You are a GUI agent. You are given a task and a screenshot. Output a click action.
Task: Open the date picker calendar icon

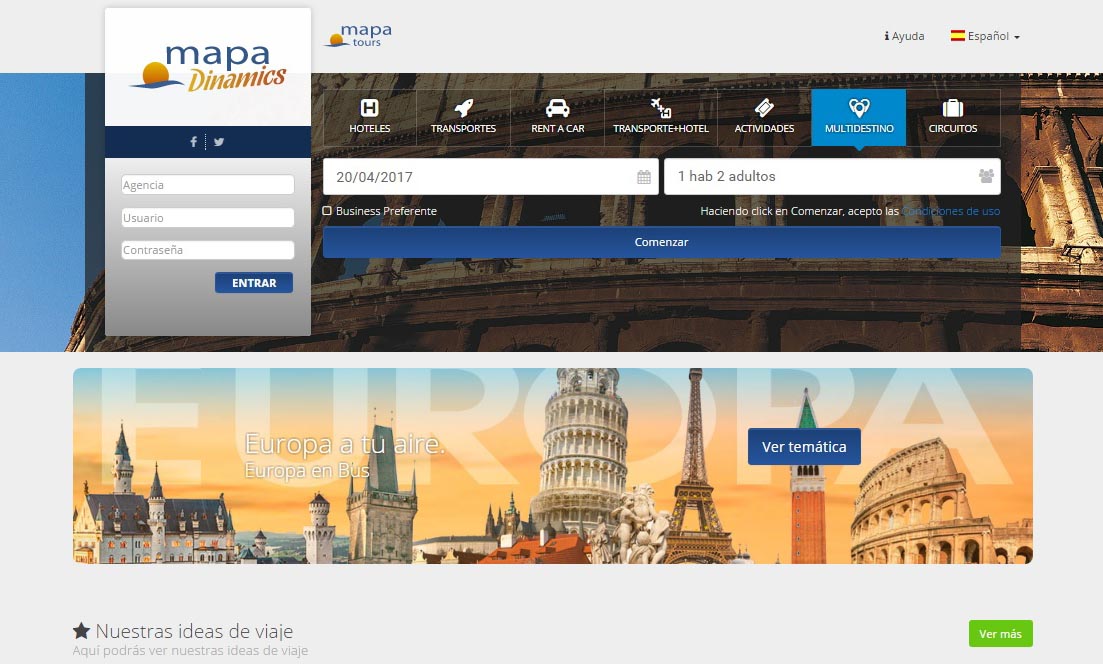click(x=644, y=177)
